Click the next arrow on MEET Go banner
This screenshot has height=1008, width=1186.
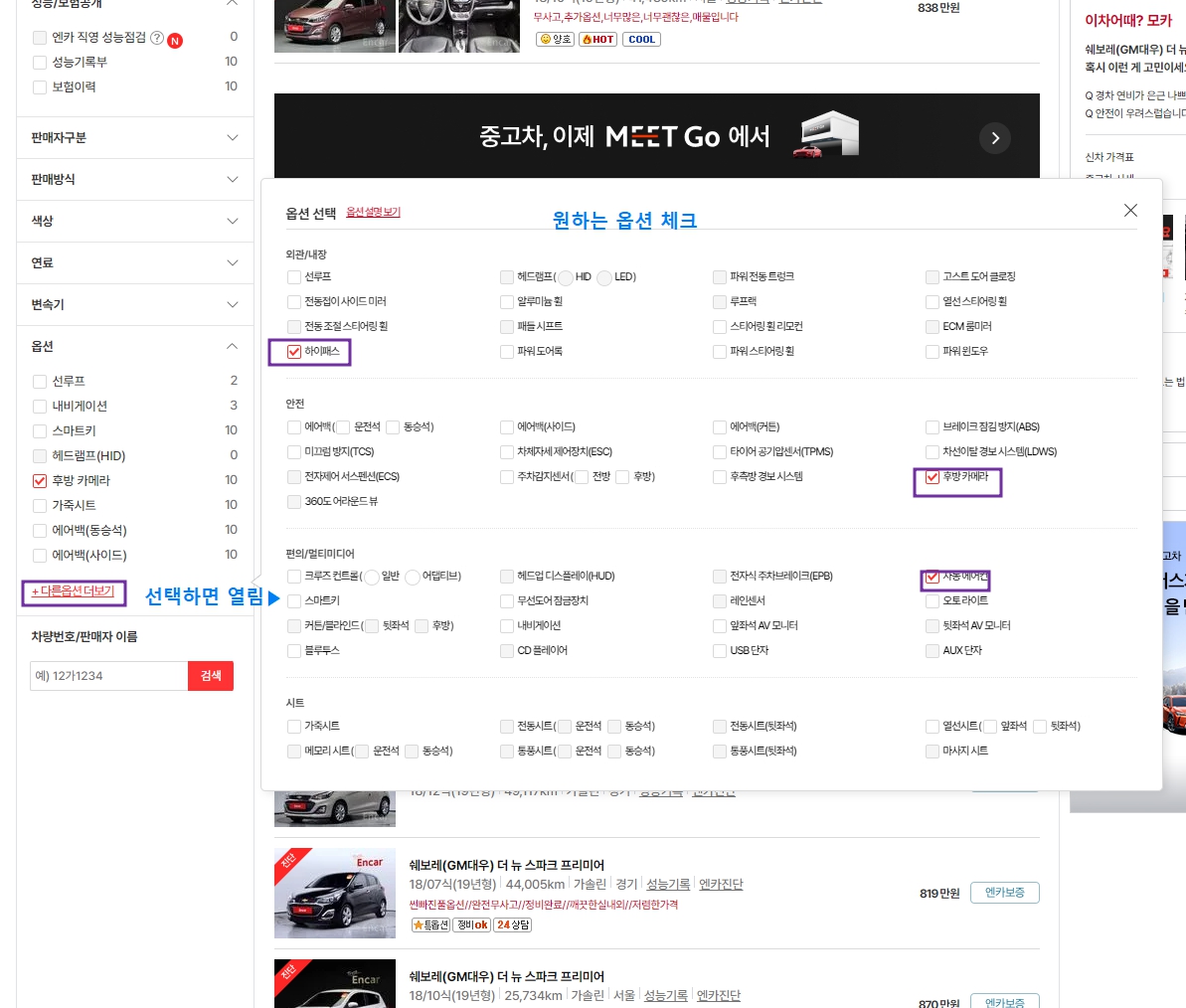click(995, 137)
